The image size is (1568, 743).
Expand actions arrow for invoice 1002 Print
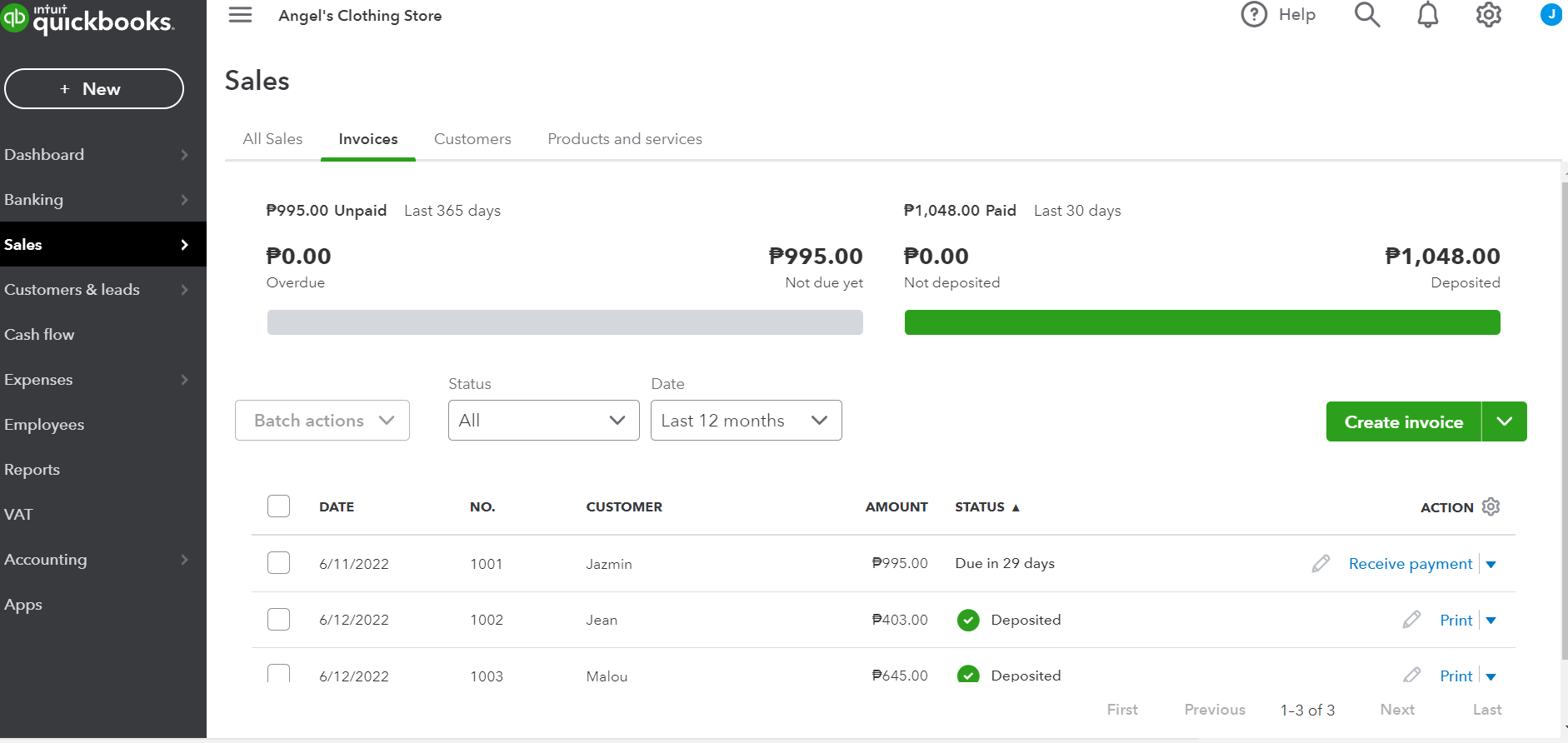pos(1491,621)
